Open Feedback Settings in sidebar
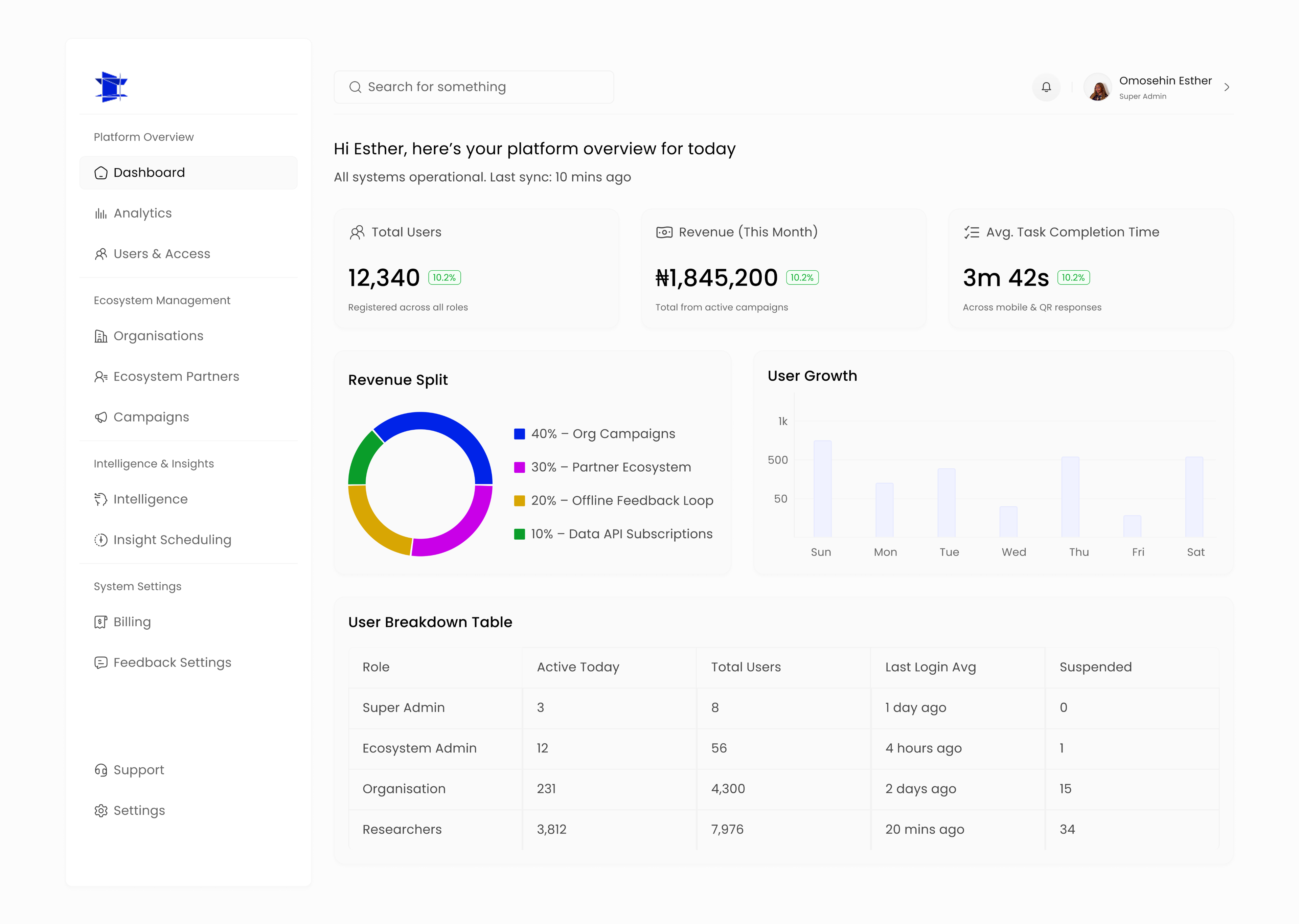This screenshot has width=1299, height=924. coord(172,662)
